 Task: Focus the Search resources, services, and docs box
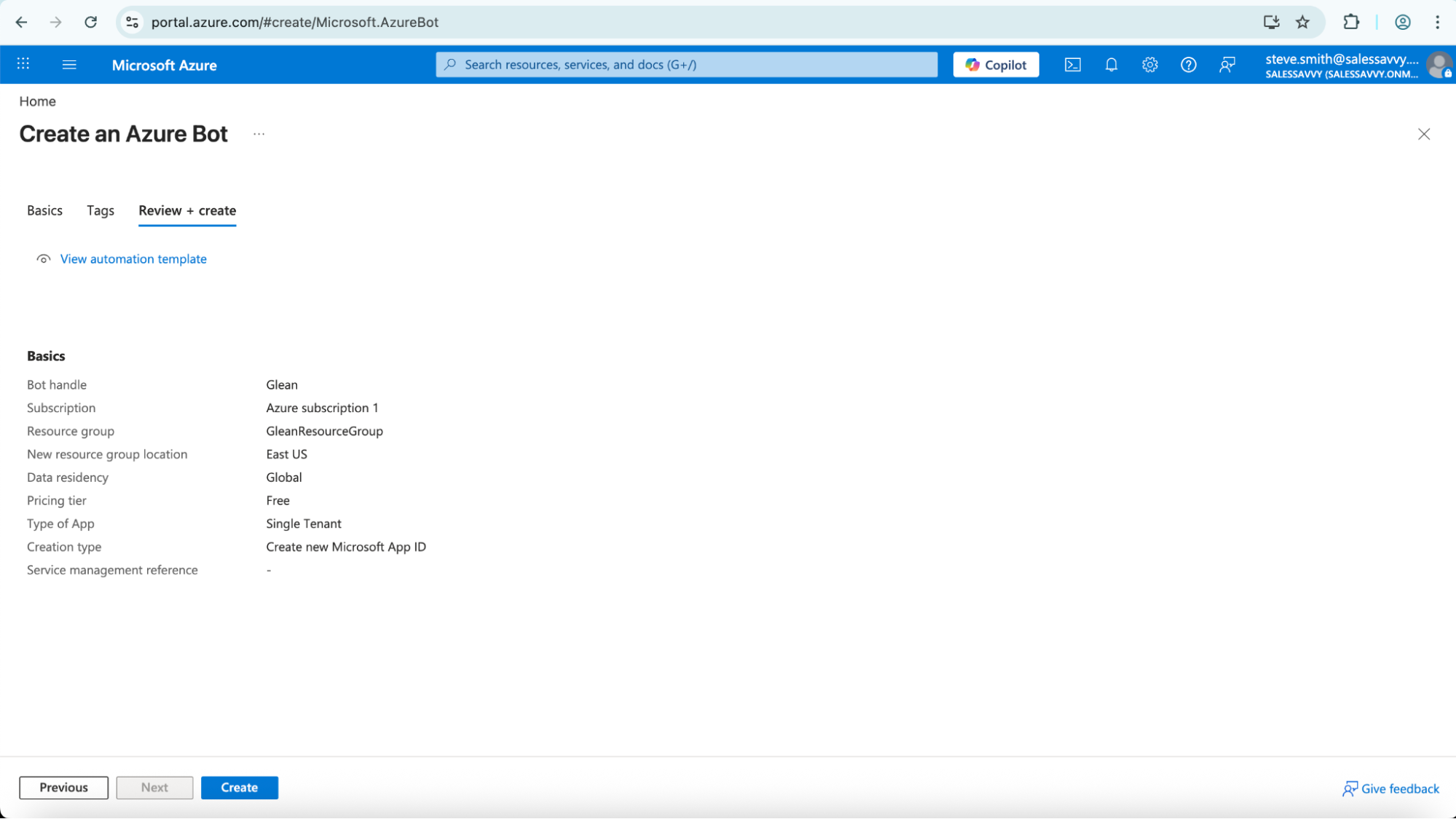coord(686,65)
